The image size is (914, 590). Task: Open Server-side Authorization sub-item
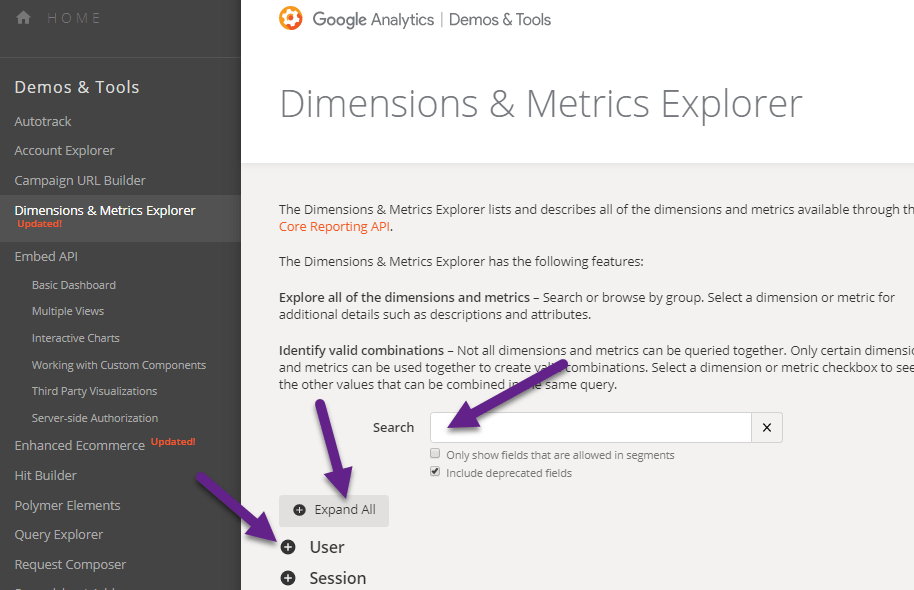tap(95, 418)
